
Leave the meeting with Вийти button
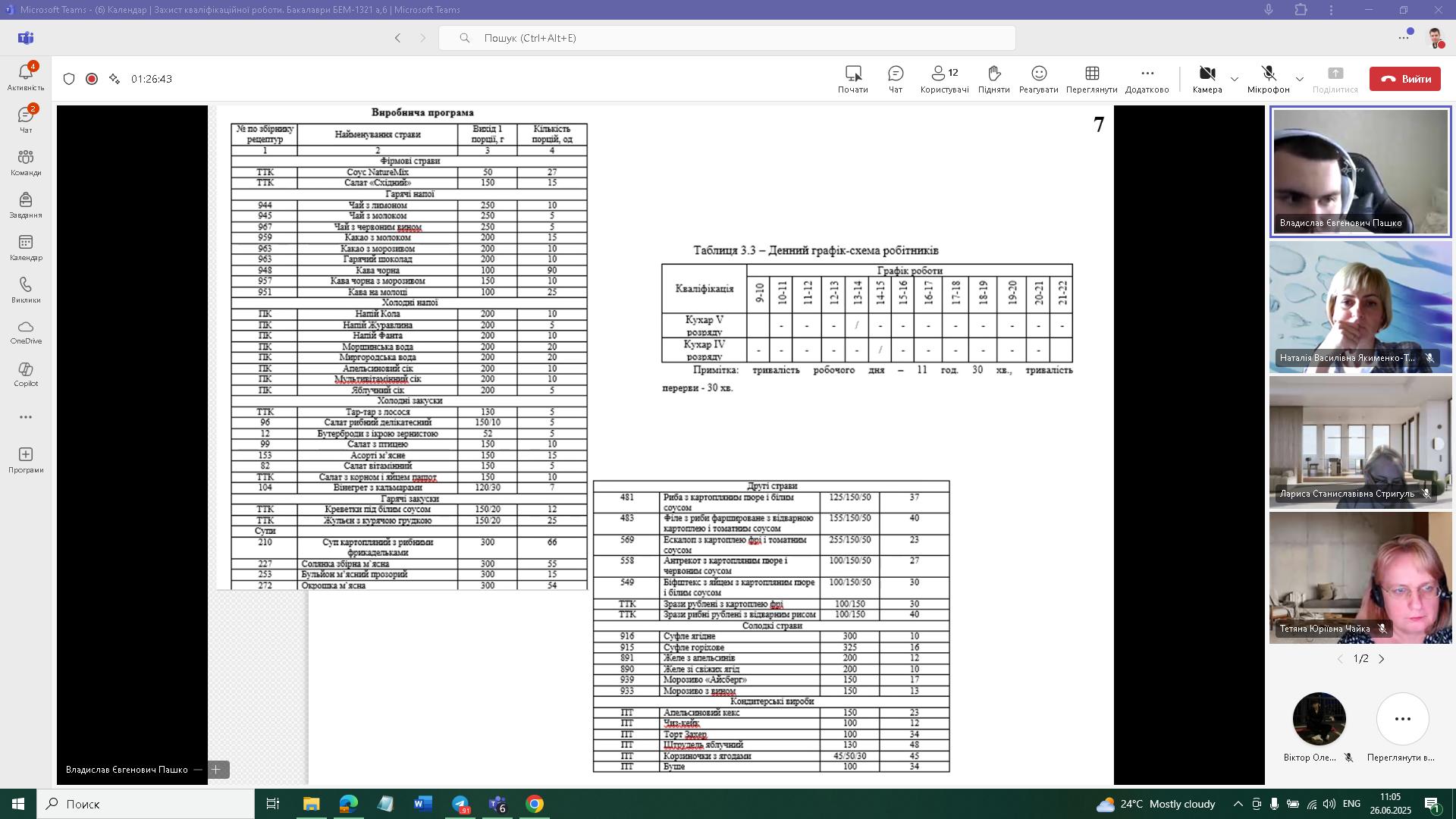(x=1404, y=79)
